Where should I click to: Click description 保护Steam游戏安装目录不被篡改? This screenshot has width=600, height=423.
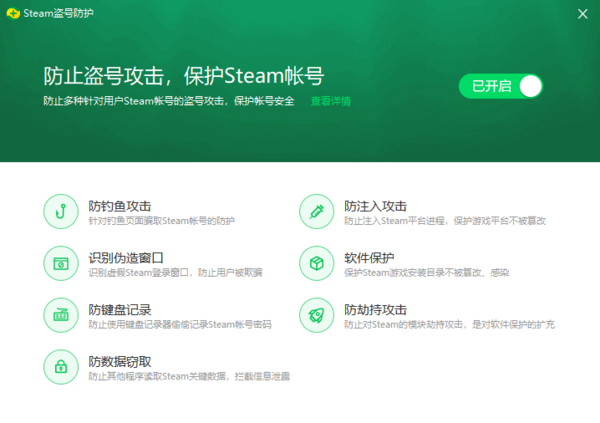[x=412, y=273]
